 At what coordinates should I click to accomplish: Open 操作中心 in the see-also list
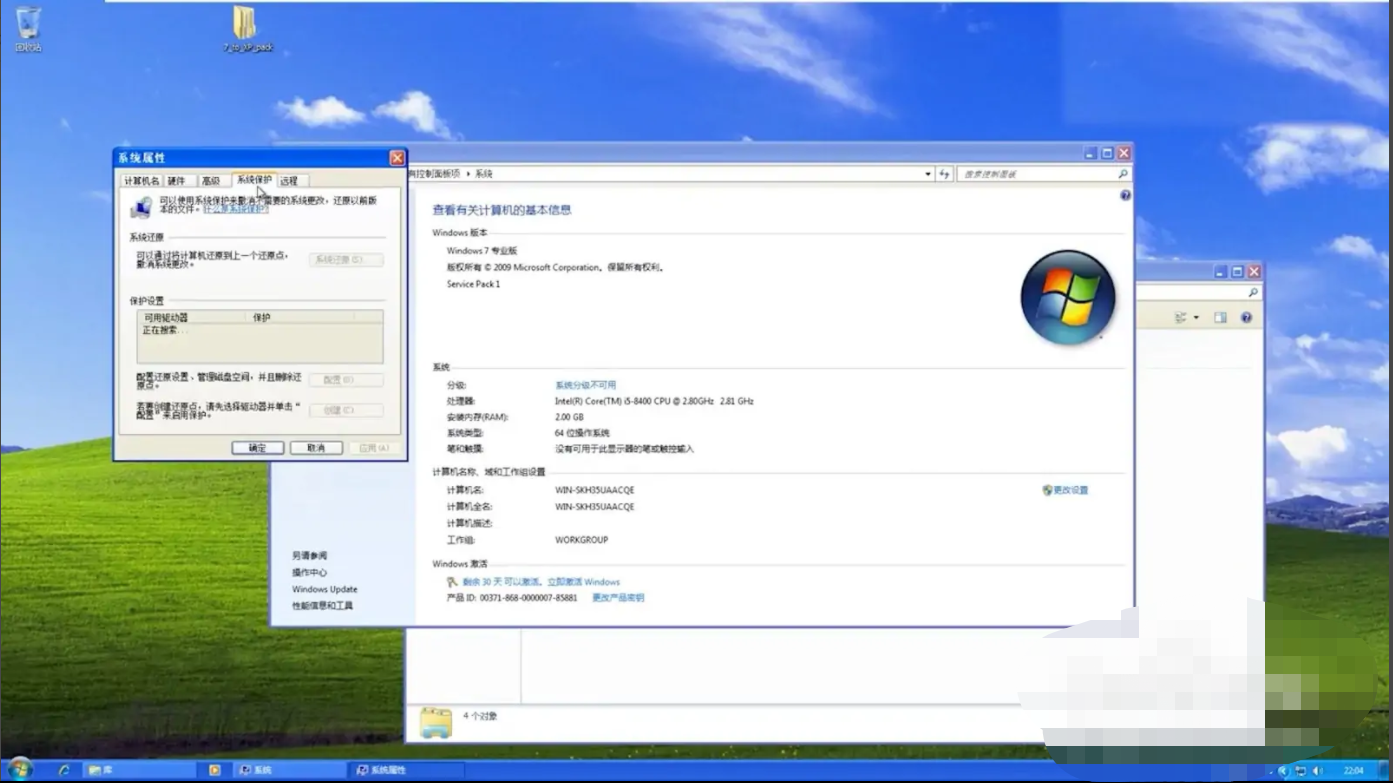click(310, 573)
